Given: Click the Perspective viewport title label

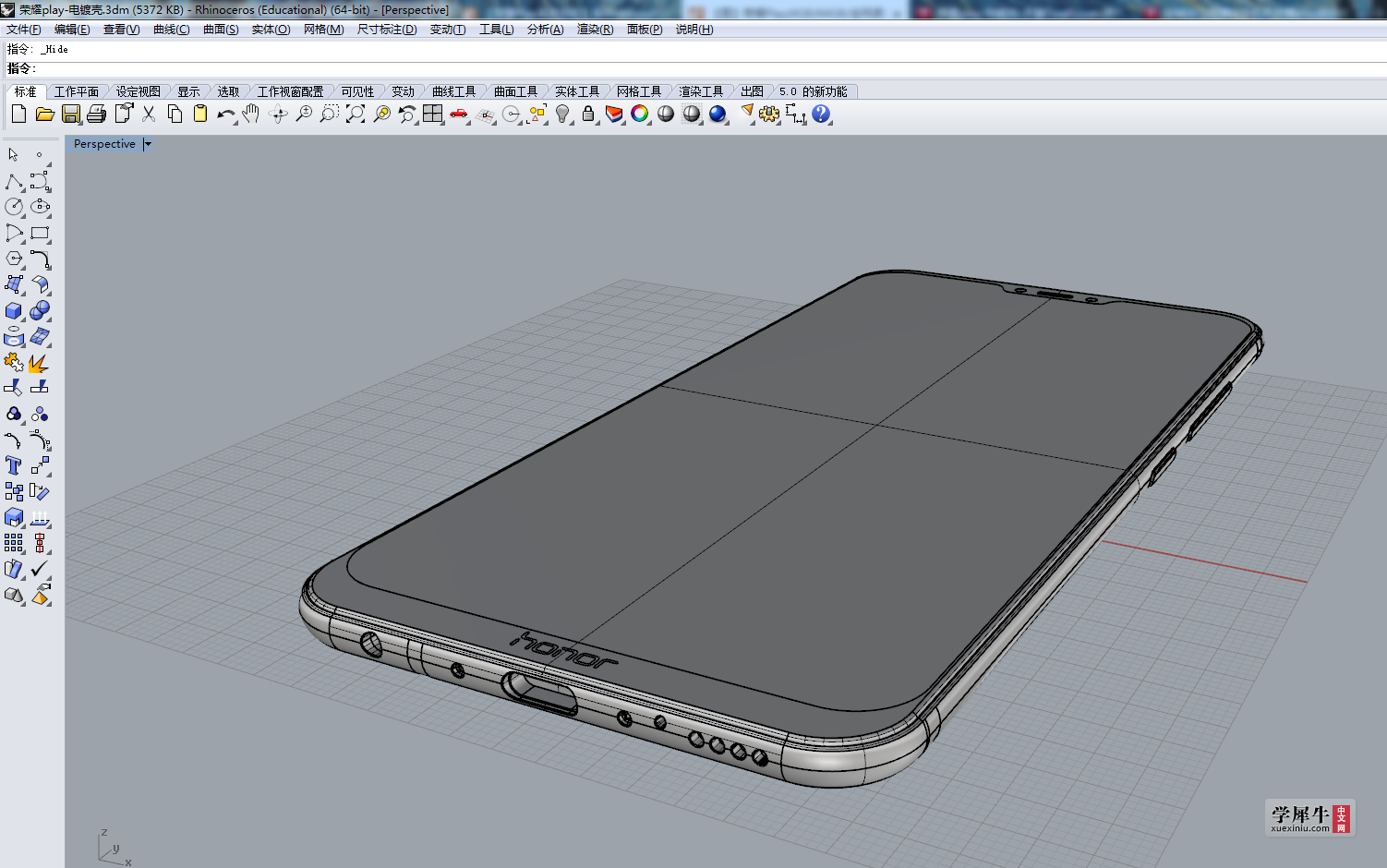Looking at the screenshot, I should tap(104, 144).
